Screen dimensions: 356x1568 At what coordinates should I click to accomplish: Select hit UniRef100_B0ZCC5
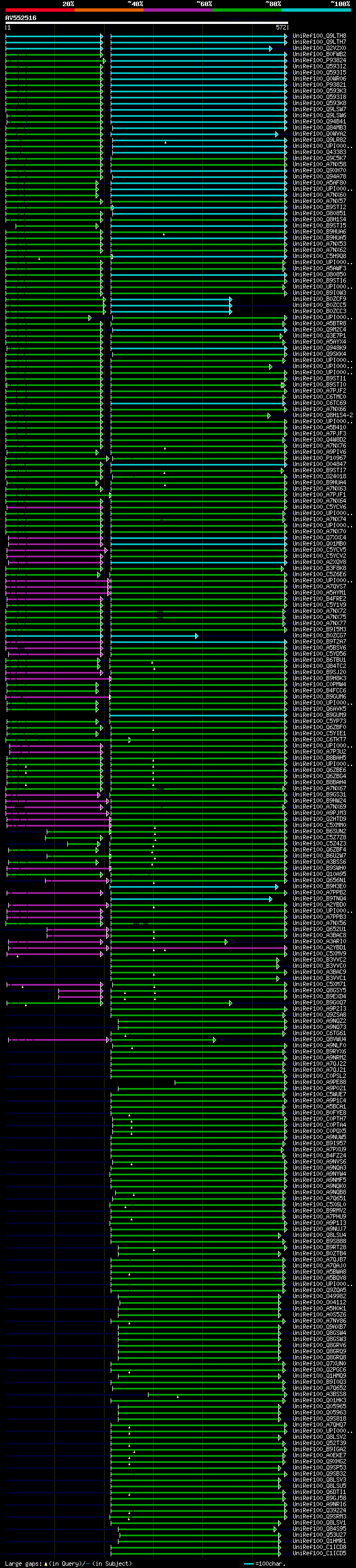click(319, 305)
